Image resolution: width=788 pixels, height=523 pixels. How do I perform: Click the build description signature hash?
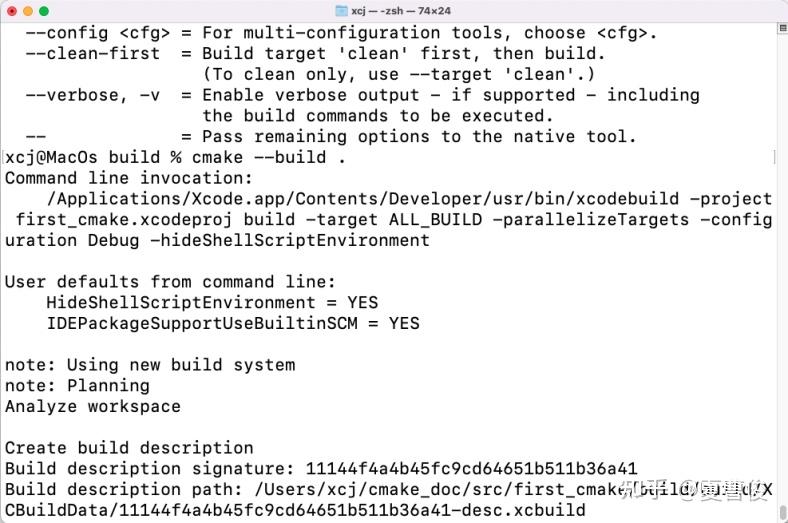[x=471, y=469]
